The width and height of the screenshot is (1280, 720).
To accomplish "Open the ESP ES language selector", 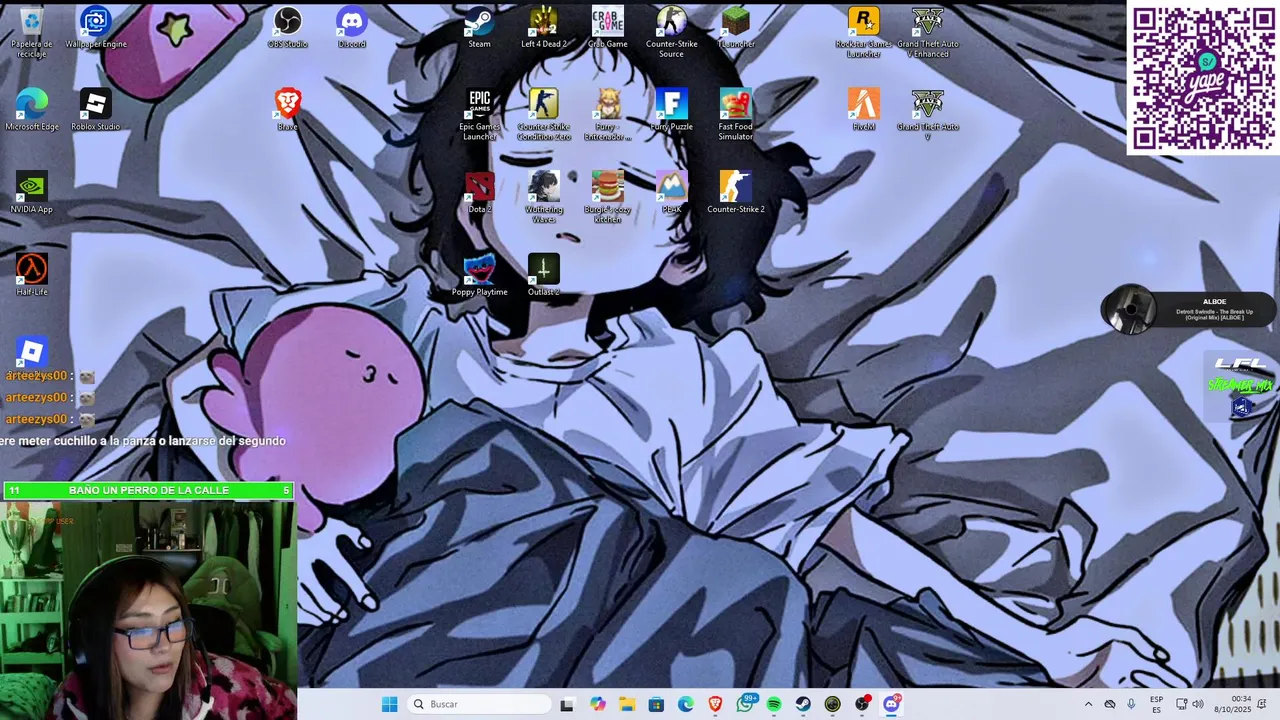I will click(x=1156, y=704).
